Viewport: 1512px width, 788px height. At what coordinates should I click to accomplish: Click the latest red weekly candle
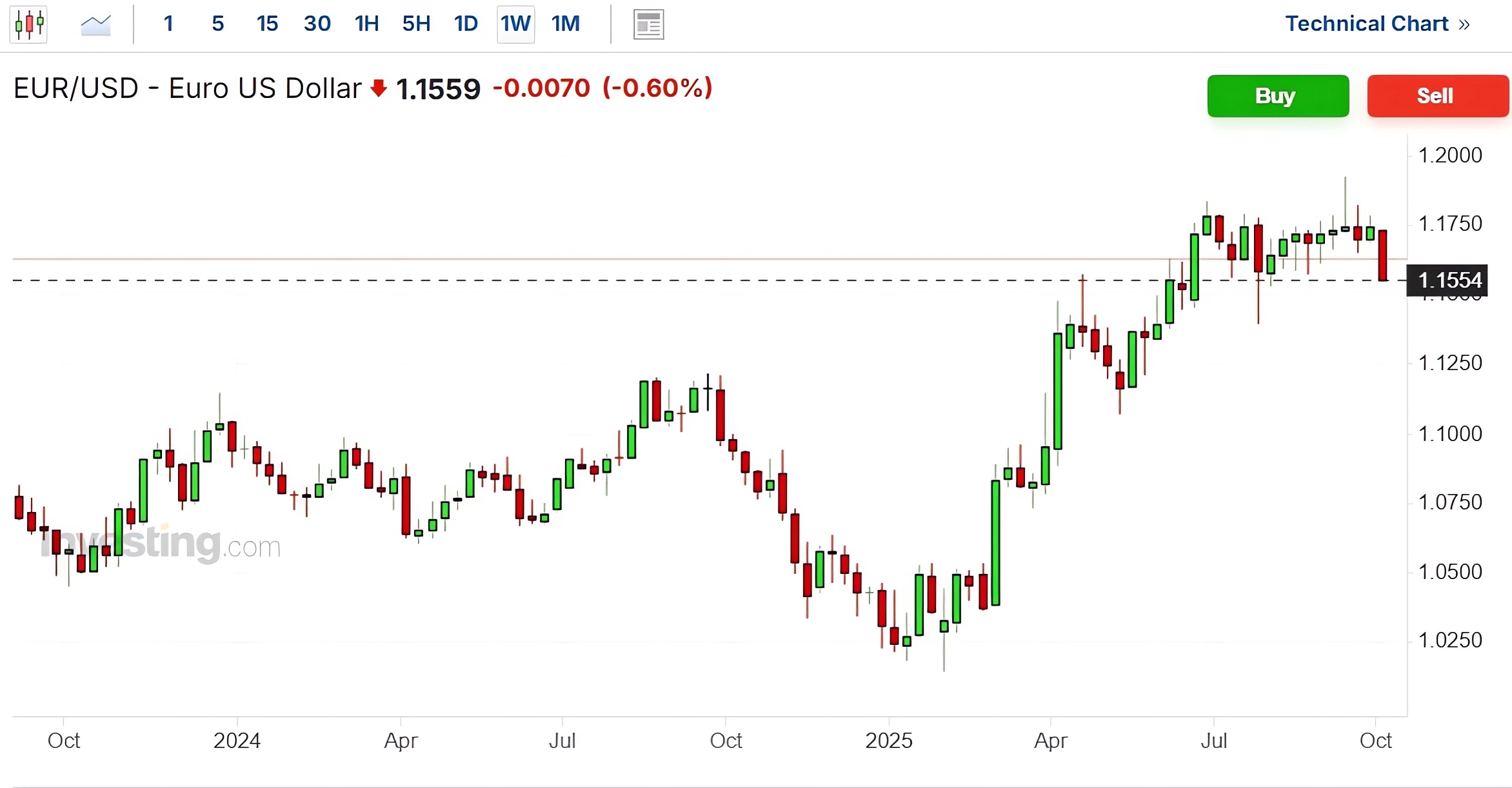tap(1383, 255)
